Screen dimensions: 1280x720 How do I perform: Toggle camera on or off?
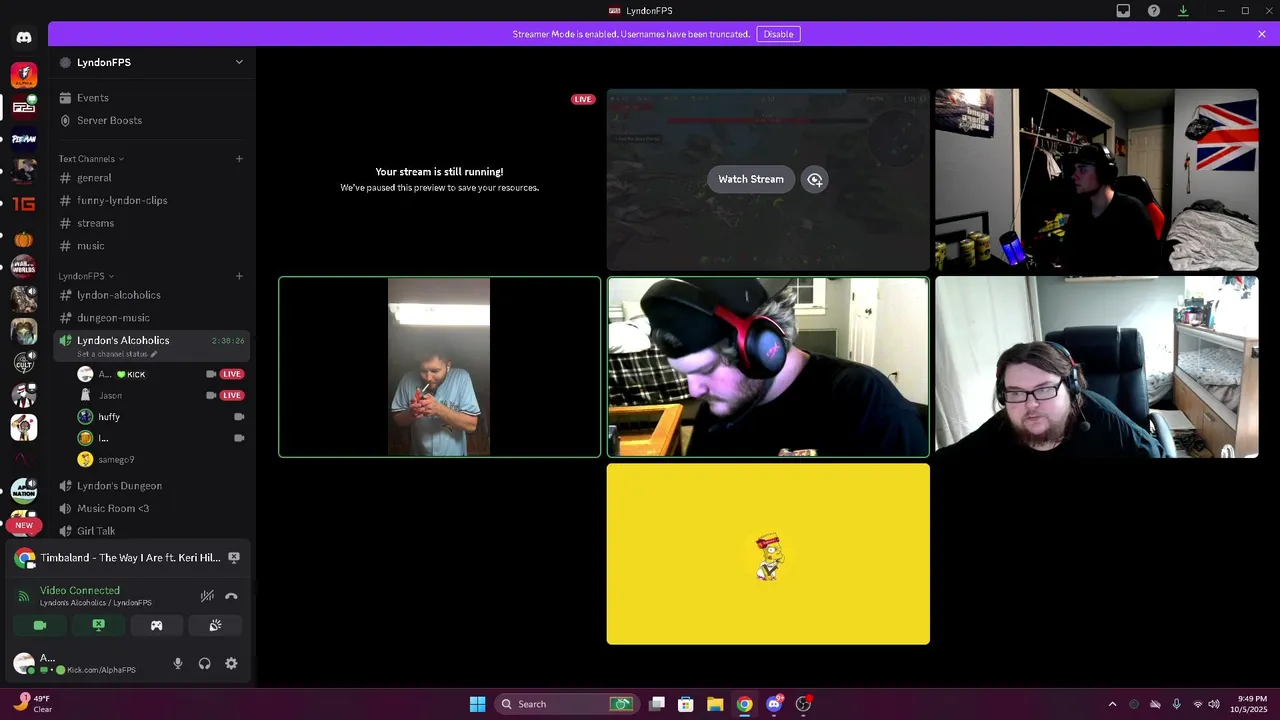(x=40, y=625)
